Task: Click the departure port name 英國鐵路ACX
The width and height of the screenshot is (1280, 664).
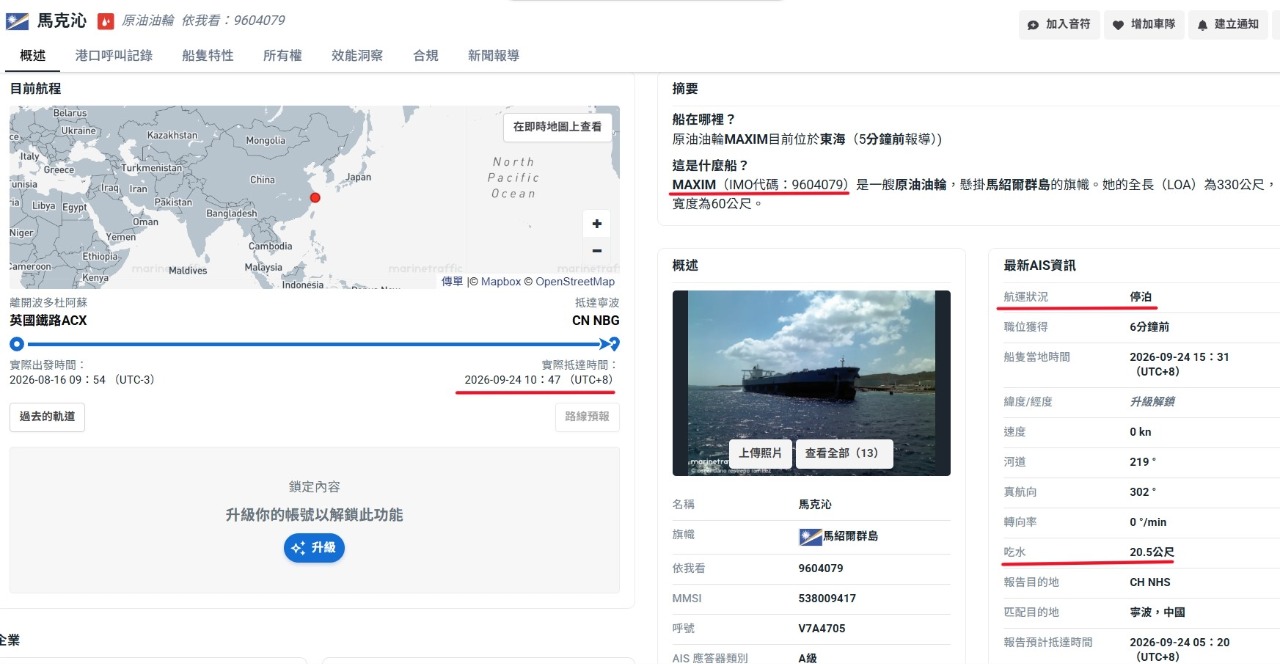Action: (48, 321)
